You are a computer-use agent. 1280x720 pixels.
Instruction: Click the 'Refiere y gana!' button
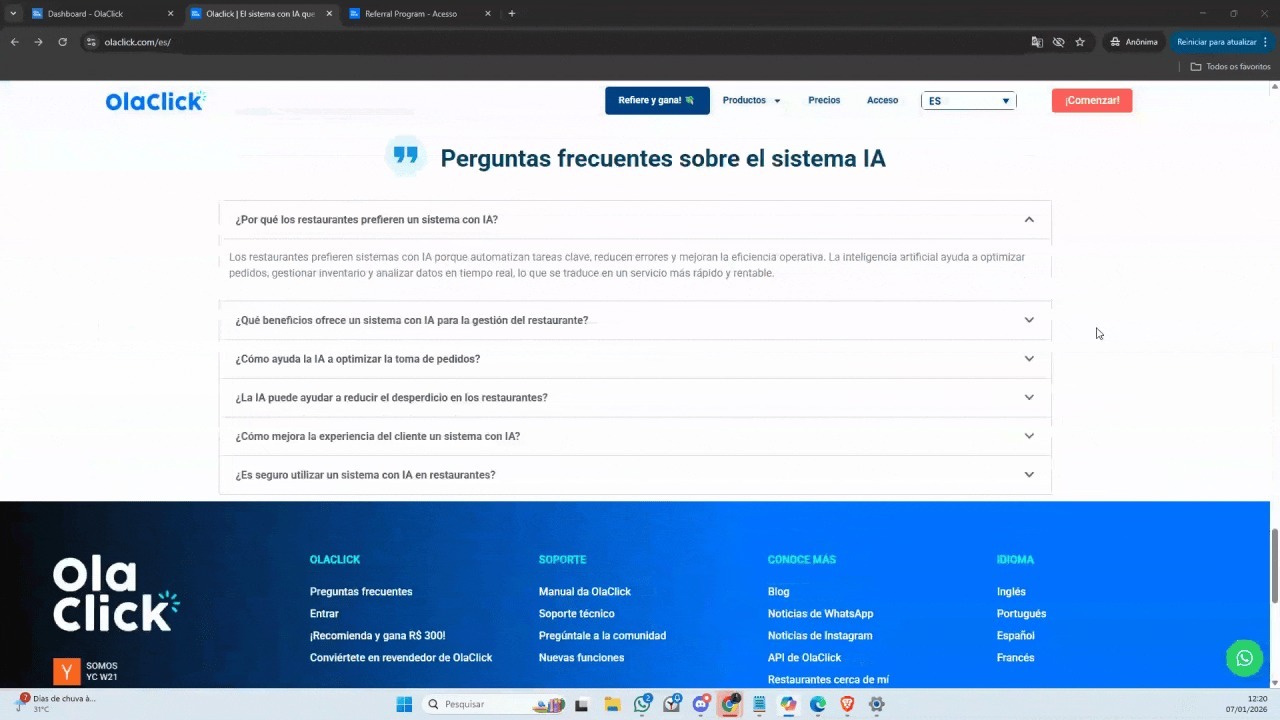point(657,100)
